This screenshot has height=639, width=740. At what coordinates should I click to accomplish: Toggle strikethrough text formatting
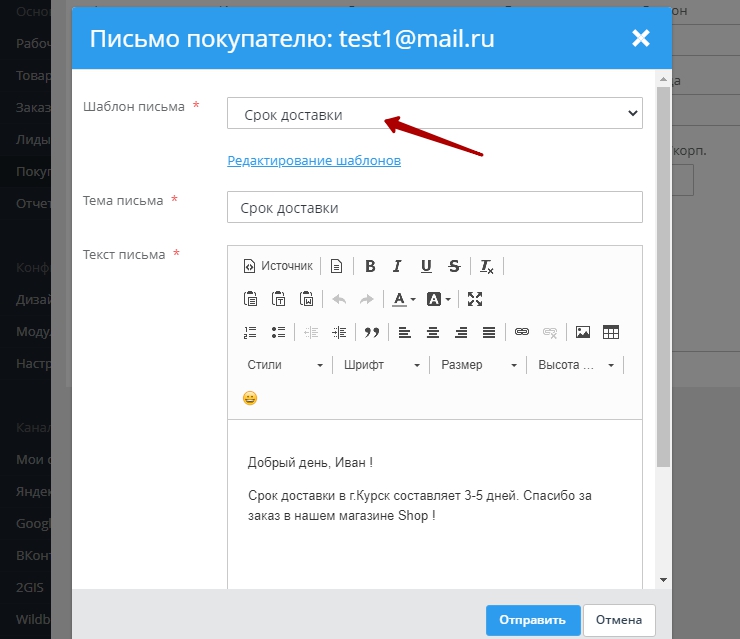point(454,266)
